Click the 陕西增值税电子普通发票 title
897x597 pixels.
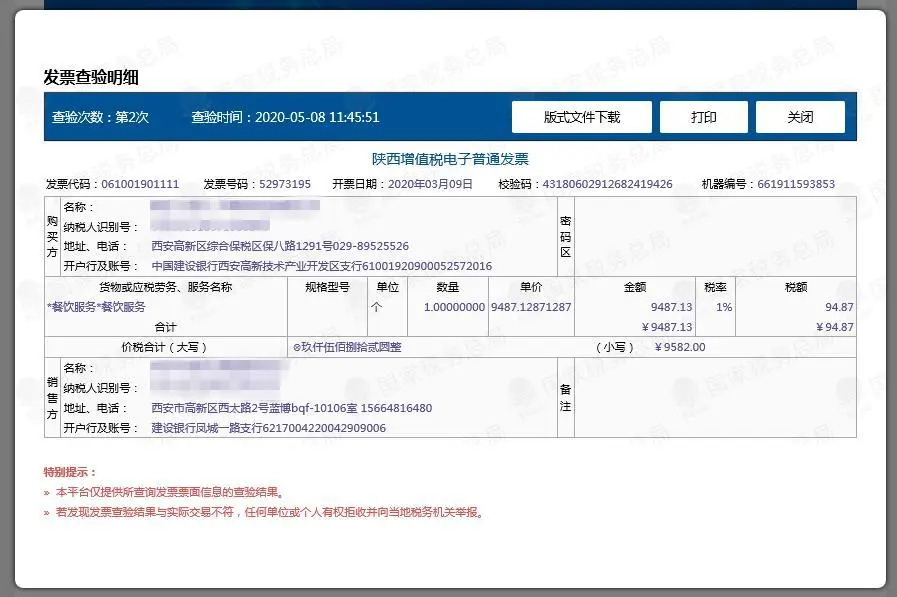pyautogui.click(x=448, y=158)
